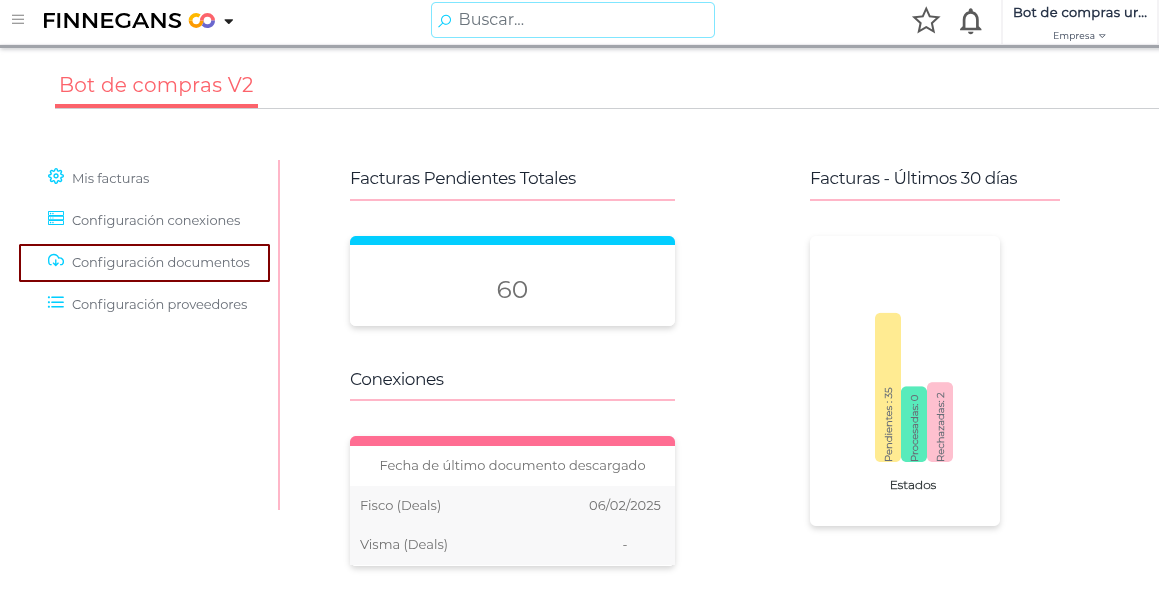1159x600 pixels.
Task: Open Mis facturas menu item
Action: (110, 179)
